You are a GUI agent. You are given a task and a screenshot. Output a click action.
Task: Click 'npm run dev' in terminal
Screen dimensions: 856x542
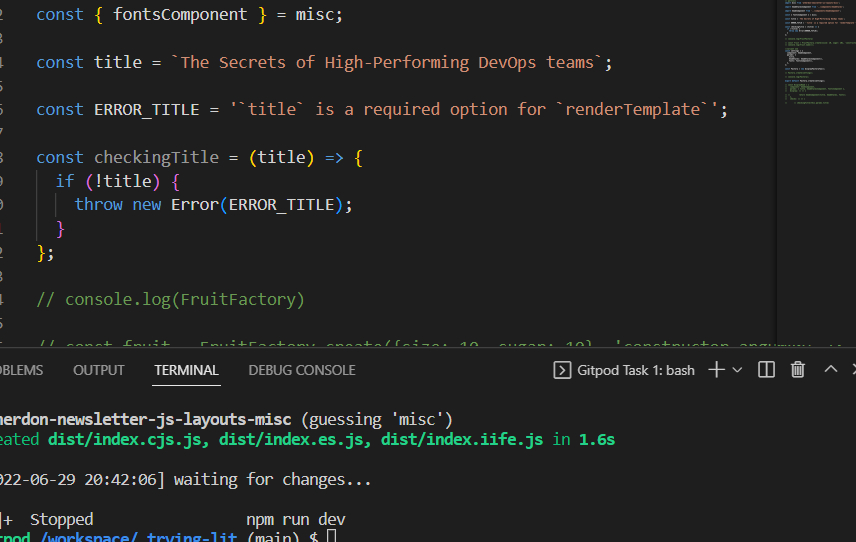click(296, 519)
